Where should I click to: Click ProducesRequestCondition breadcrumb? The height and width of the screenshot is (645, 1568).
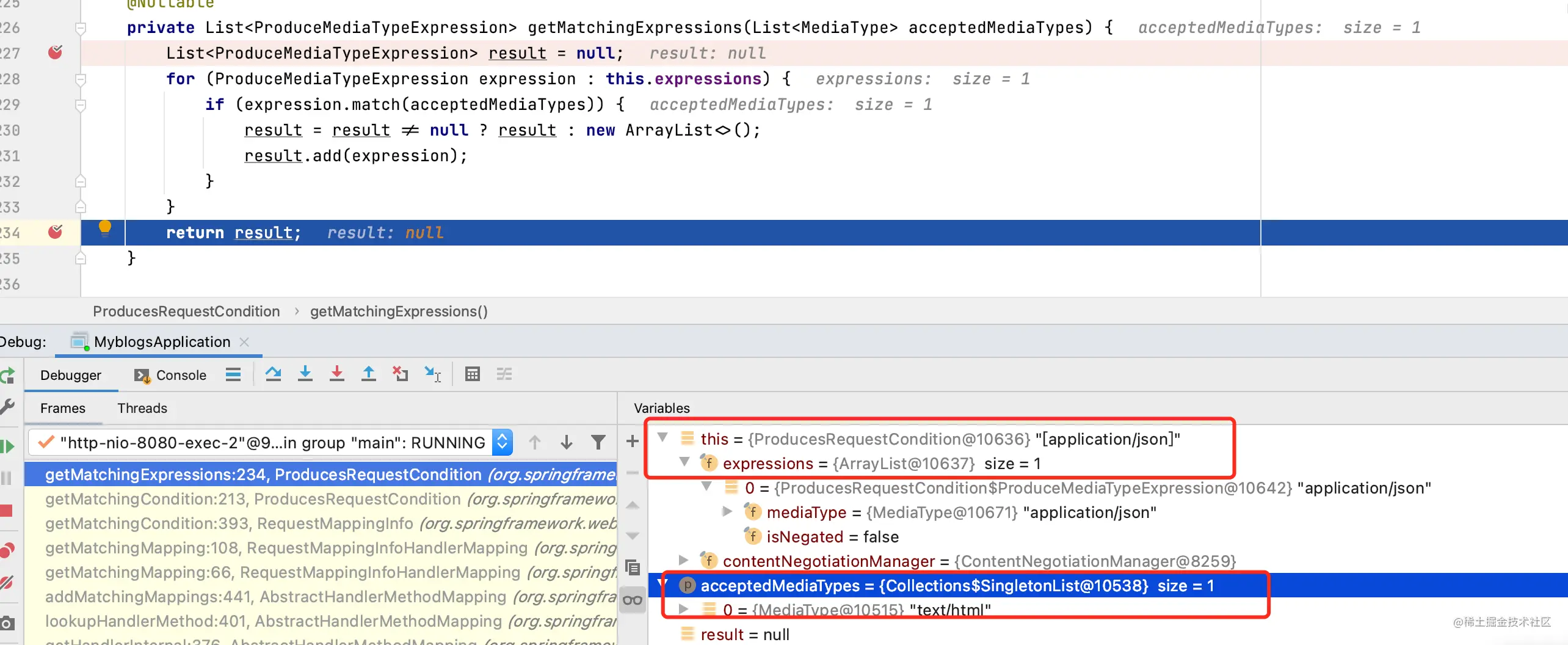click(x=186, y=312)
